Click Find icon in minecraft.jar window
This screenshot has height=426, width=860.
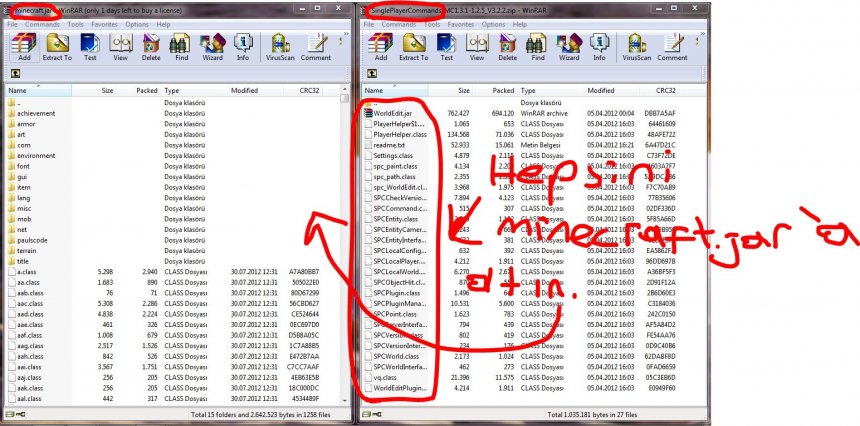(182, 47)
